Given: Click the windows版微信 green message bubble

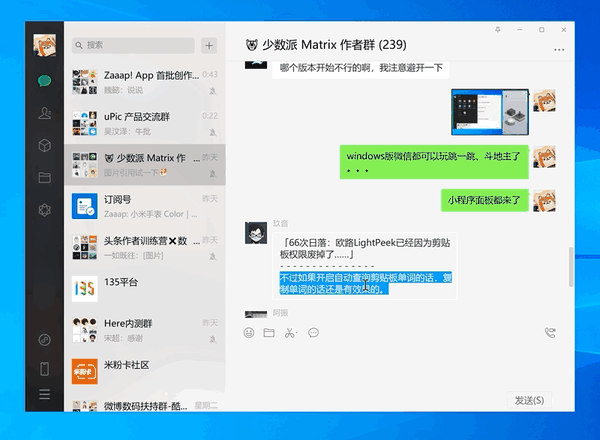Looking at the screenshot, I should point(434,162).
